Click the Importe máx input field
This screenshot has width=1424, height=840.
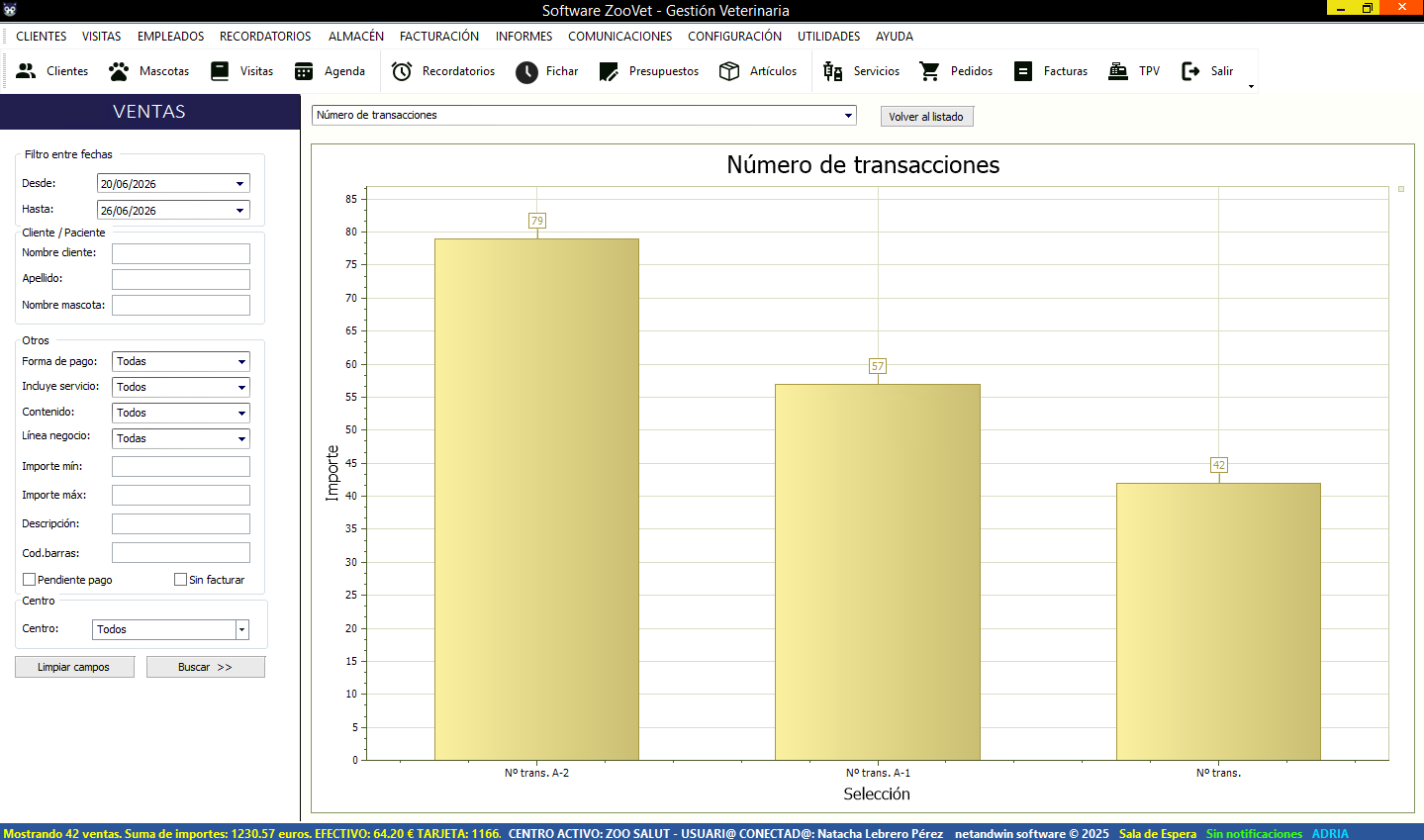(181, 495)
